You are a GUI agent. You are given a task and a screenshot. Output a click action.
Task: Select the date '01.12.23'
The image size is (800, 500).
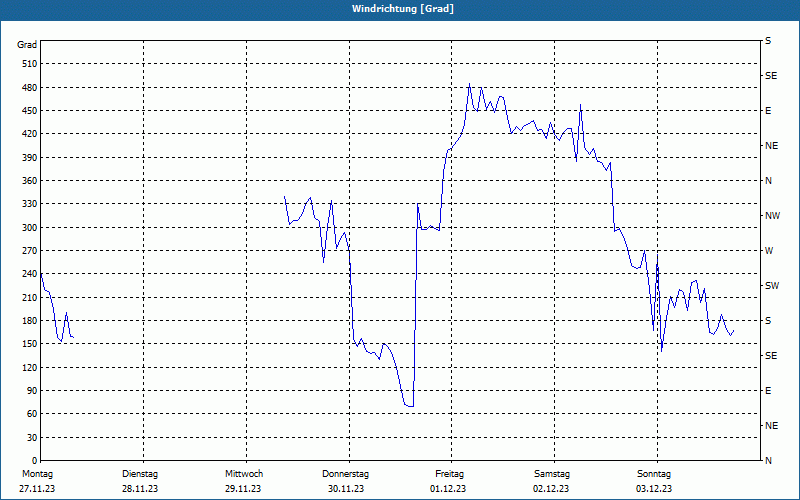[x=448, y=489]
